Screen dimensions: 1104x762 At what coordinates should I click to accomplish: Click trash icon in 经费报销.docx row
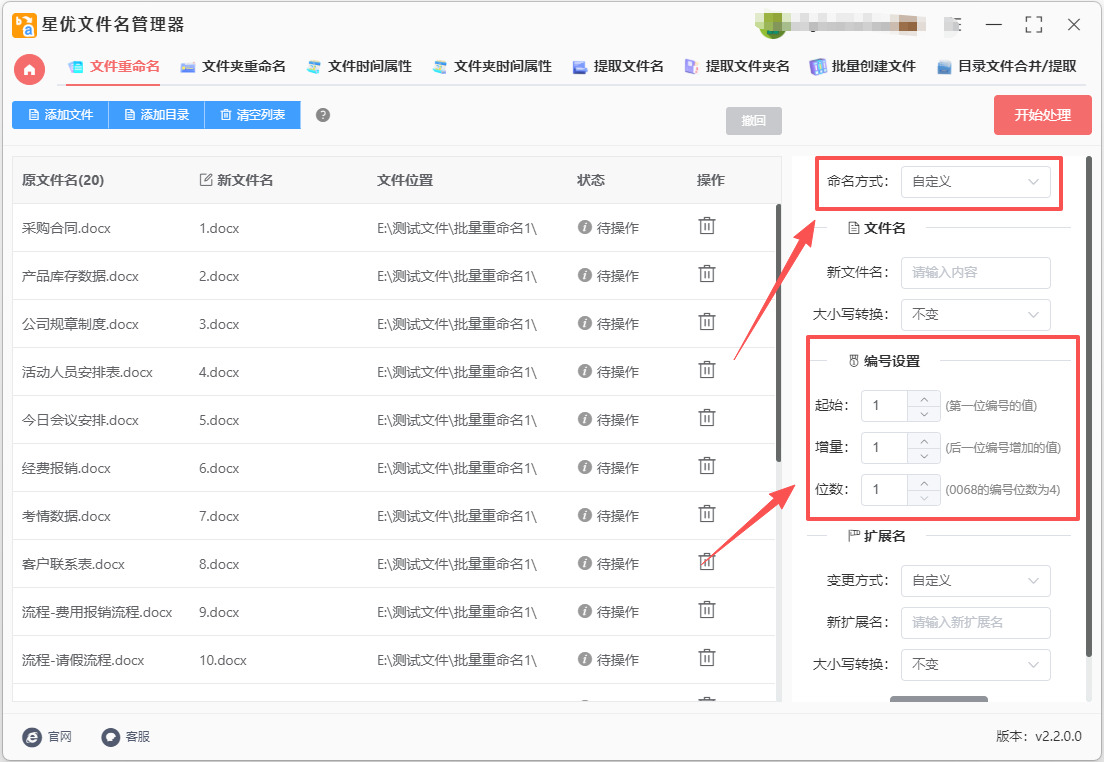point(706,466)
